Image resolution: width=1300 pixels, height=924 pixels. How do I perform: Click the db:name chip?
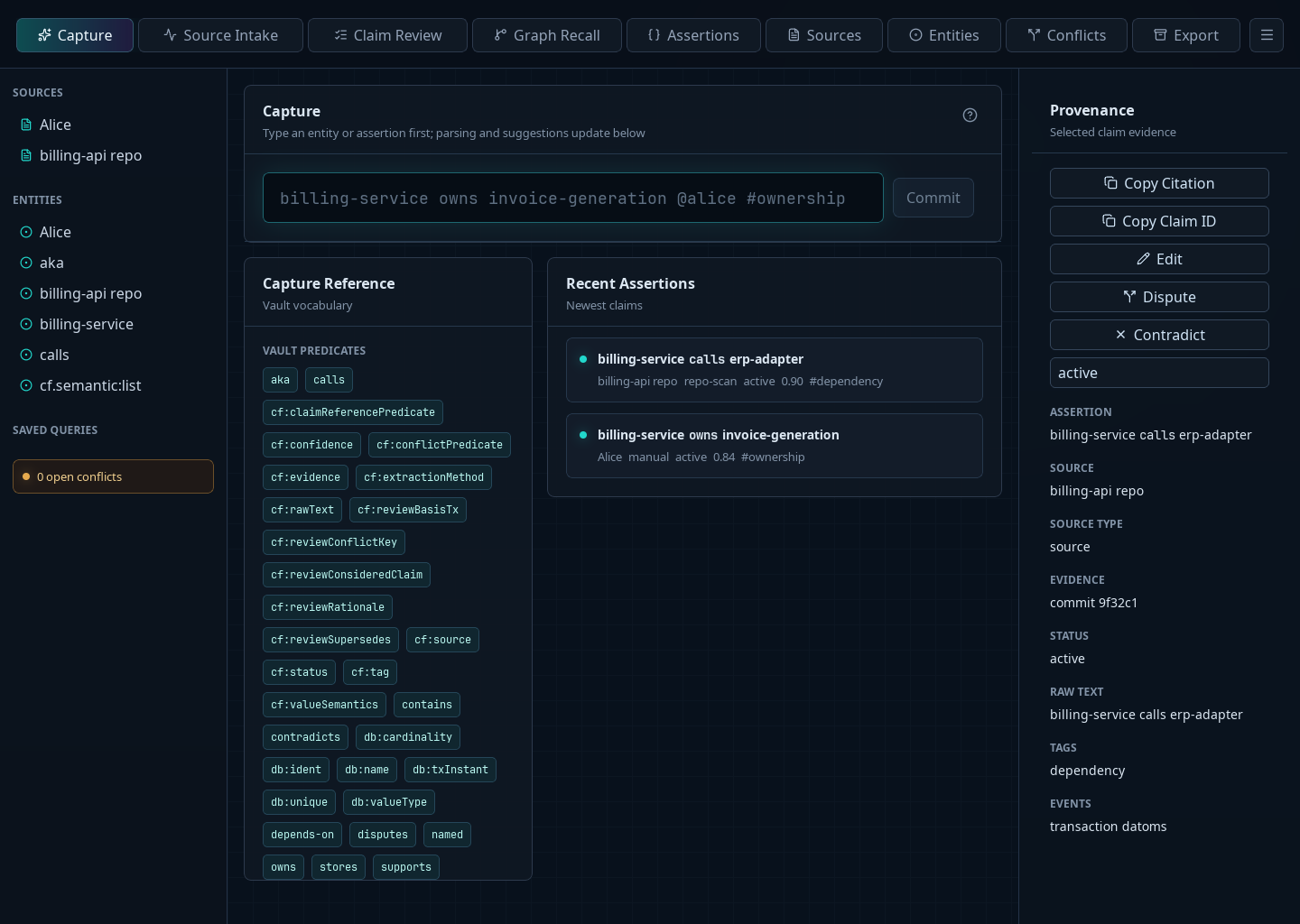[367, 770]
